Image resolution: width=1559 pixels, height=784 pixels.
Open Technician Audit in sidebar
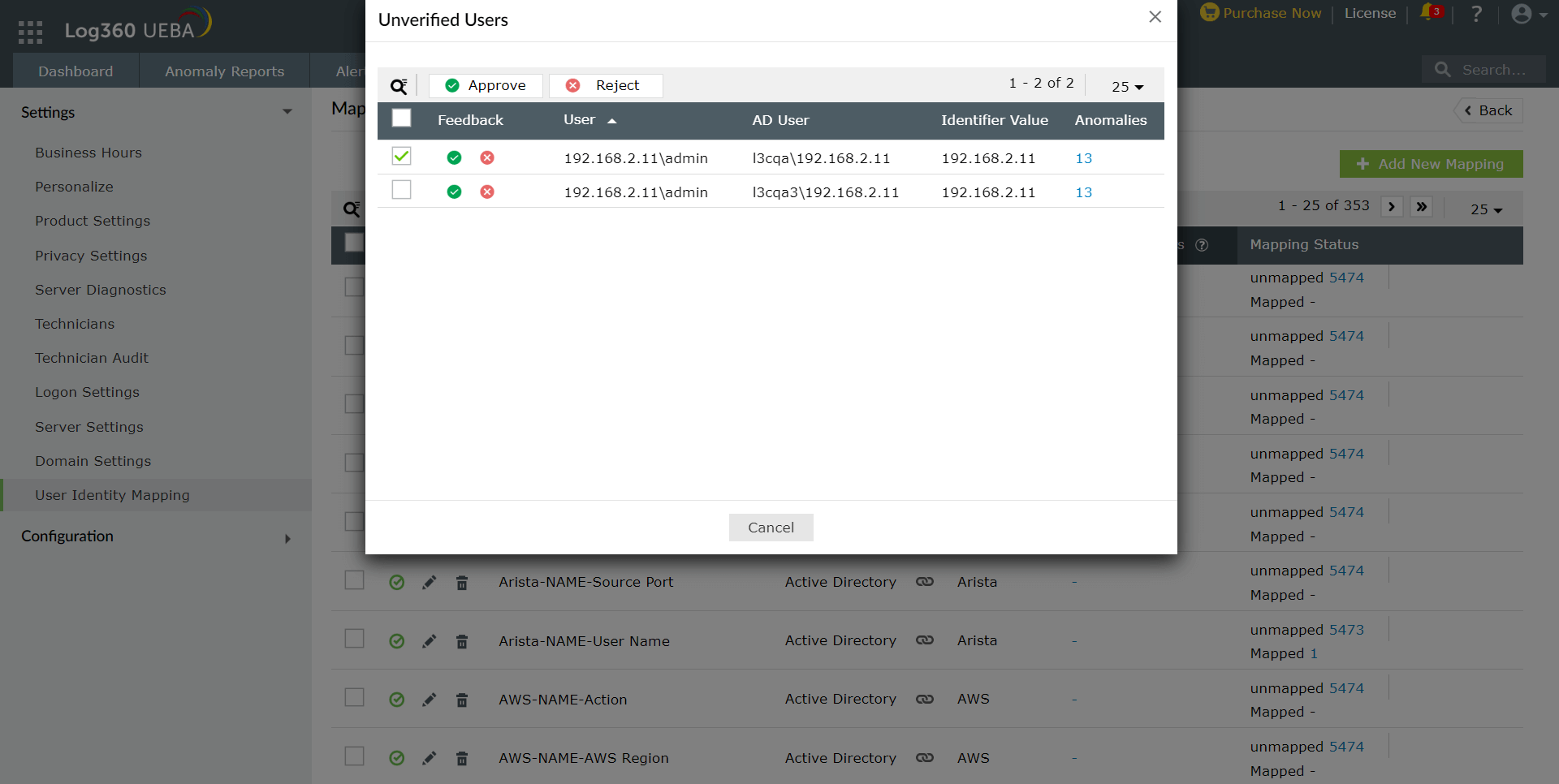pos(92,358)
